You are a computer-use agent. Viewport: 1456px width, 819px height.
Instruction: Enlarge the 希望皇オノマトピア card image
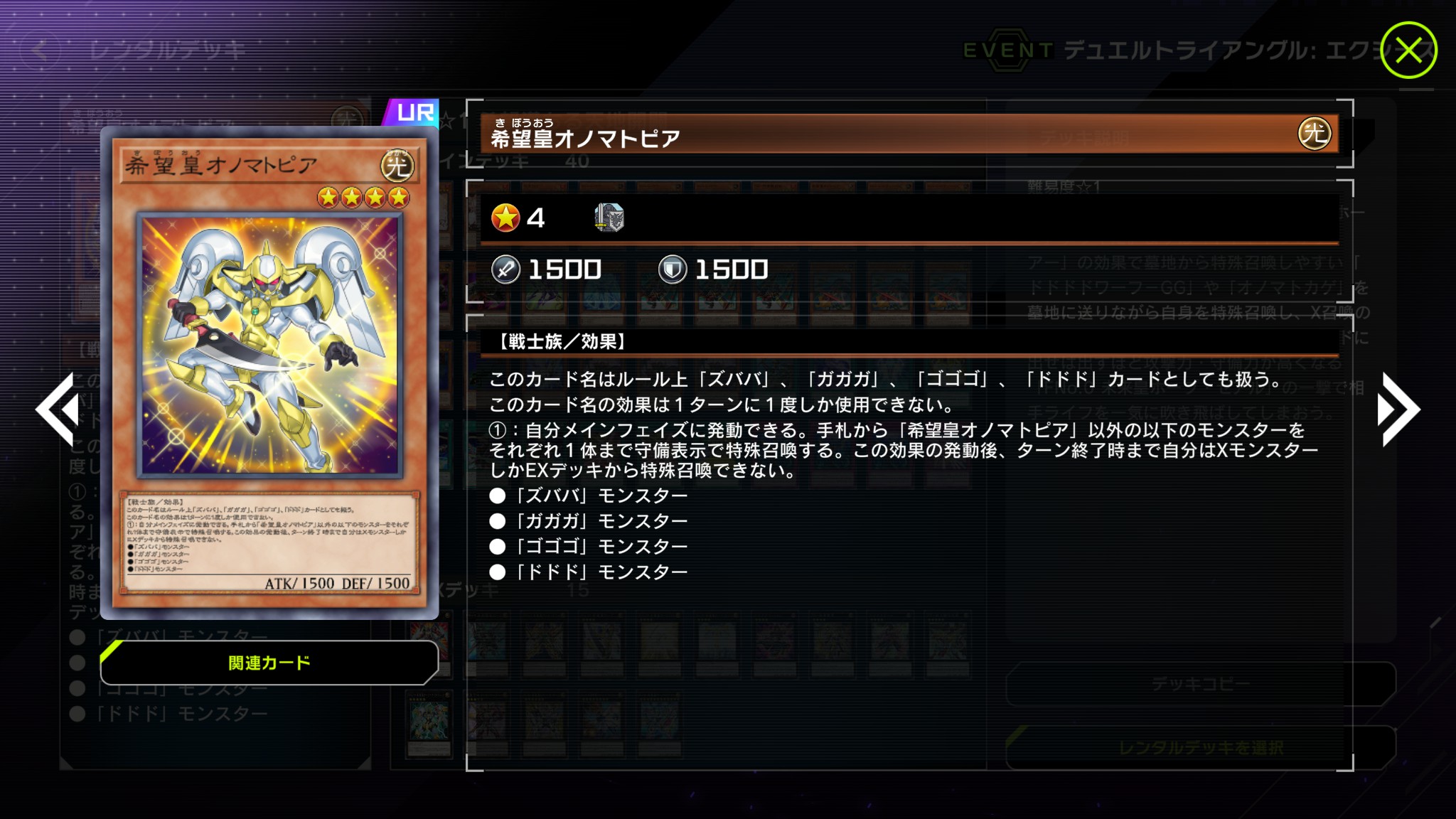(269, 373)
